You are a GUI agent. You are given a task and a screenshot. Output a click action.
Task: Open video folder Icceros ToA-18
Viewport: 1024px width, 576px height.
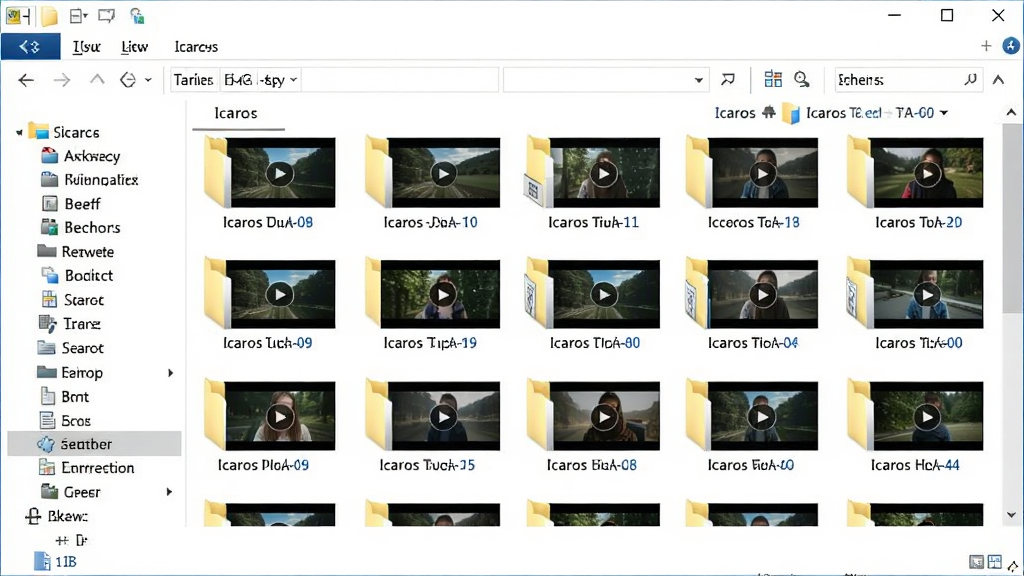753,183
